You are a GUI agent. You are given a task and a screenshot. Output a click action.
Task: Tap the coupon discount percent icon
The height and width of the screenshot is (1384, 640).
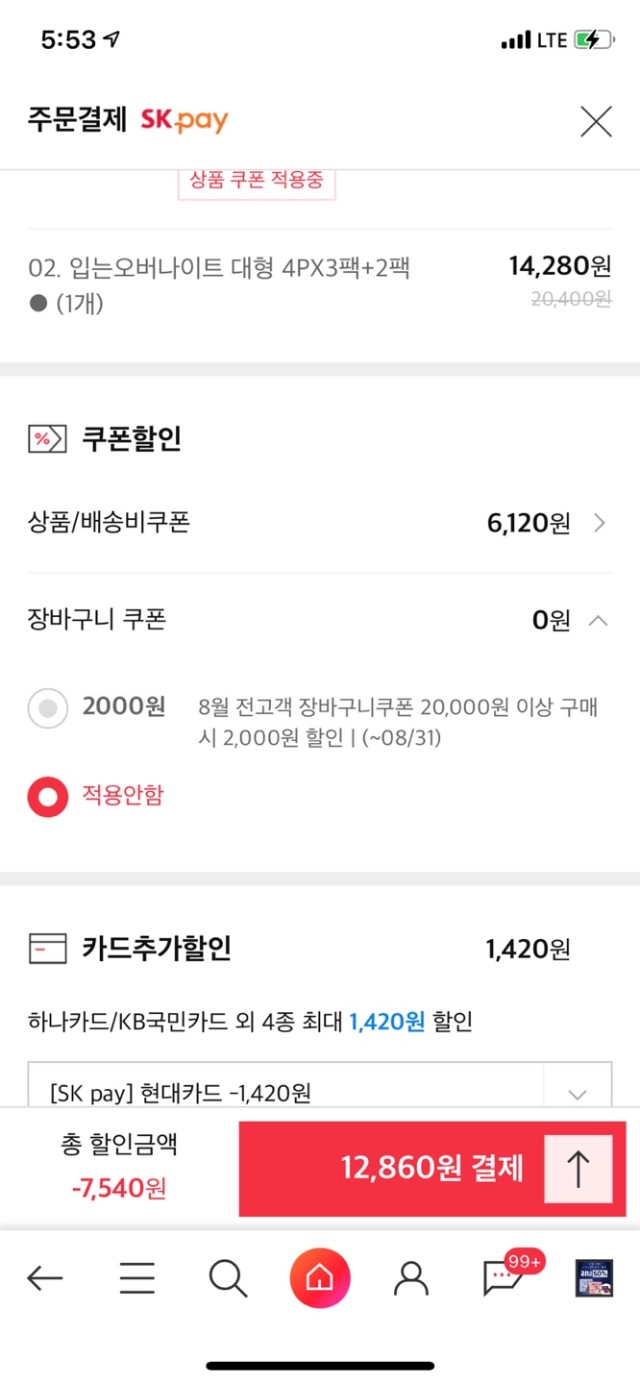(x=47, y=439)
